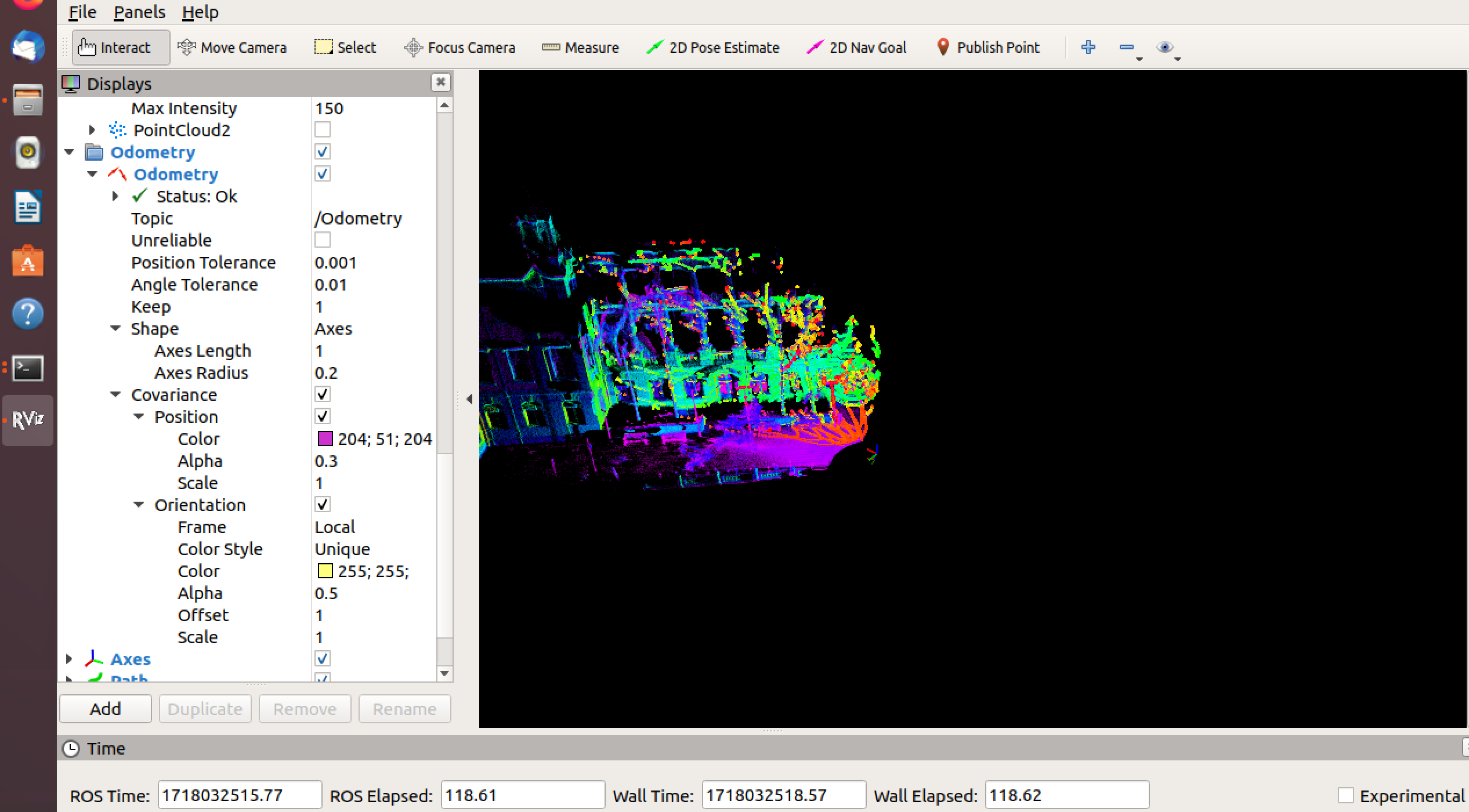
Task: Toggle the Unreliable checkbox
Action: [x=323, y=240]
